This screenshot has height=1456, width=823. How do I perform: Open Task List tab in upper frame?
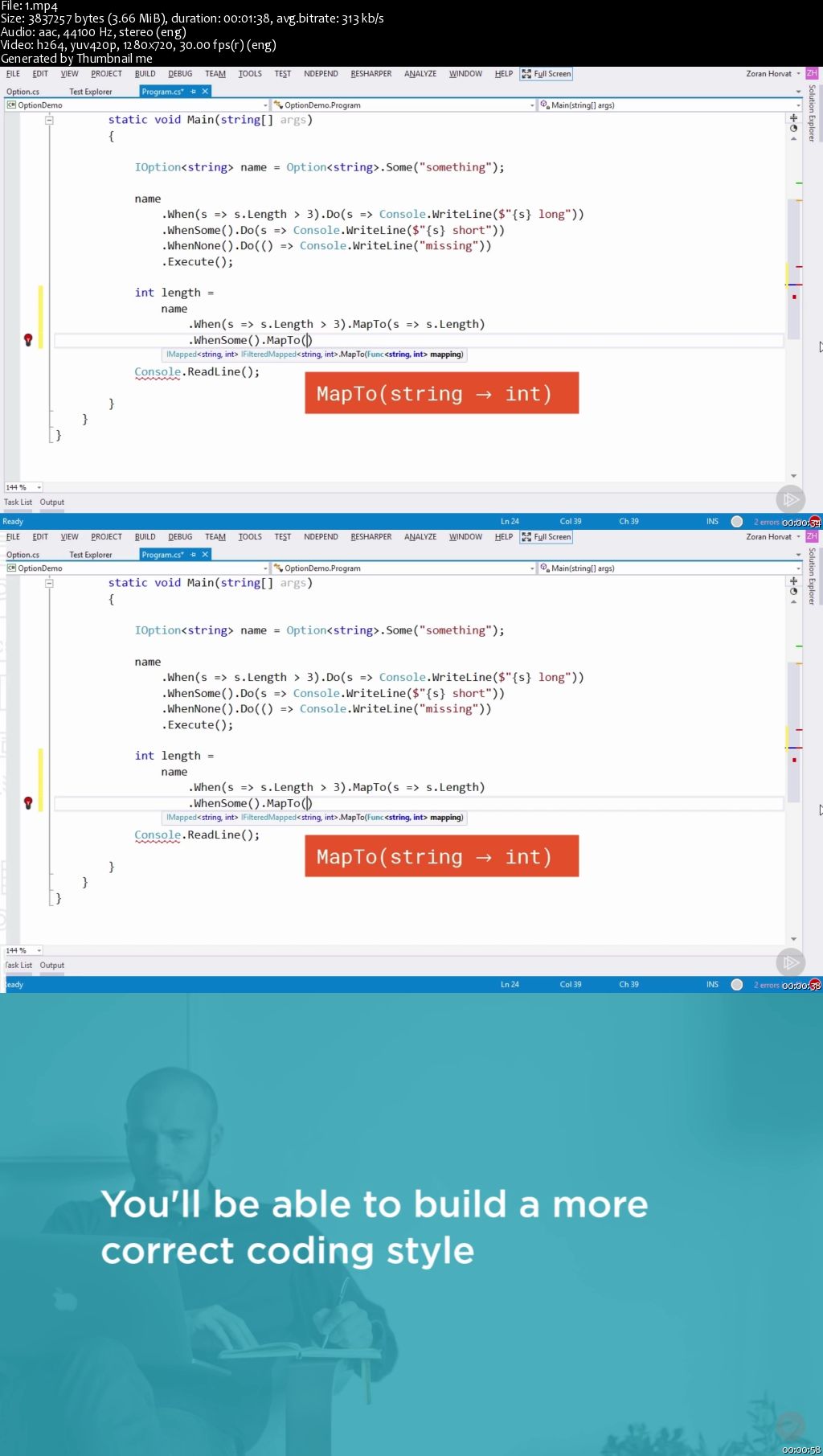(18, 502)
